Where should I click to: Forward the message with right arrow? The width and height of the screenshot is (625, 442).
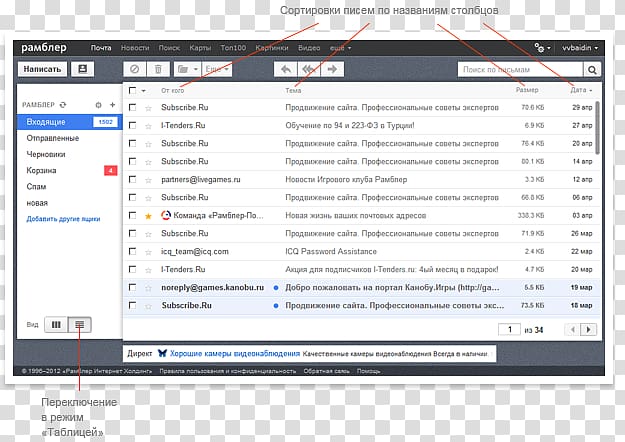(332, 69)
